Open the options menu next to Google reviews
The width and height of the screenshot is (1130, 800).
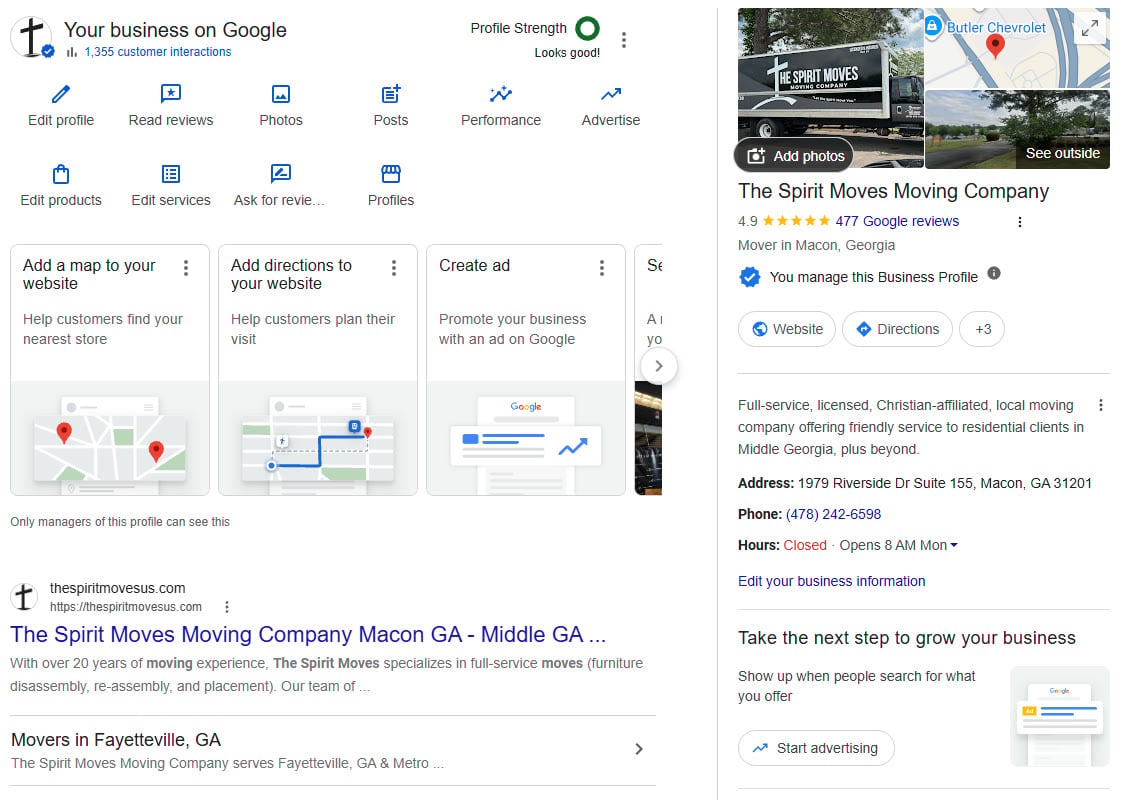1020,222
